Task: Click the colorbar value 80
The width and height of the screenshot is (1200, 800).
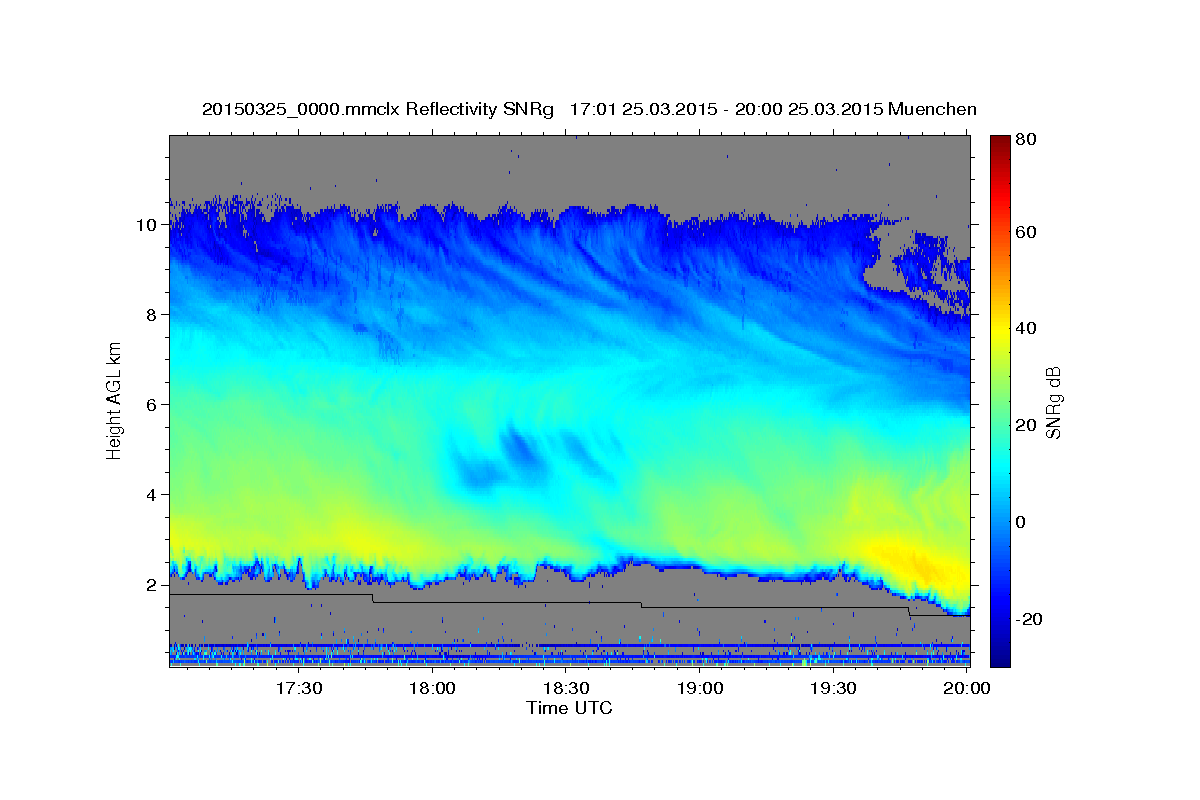Action: coord(1025,140)
